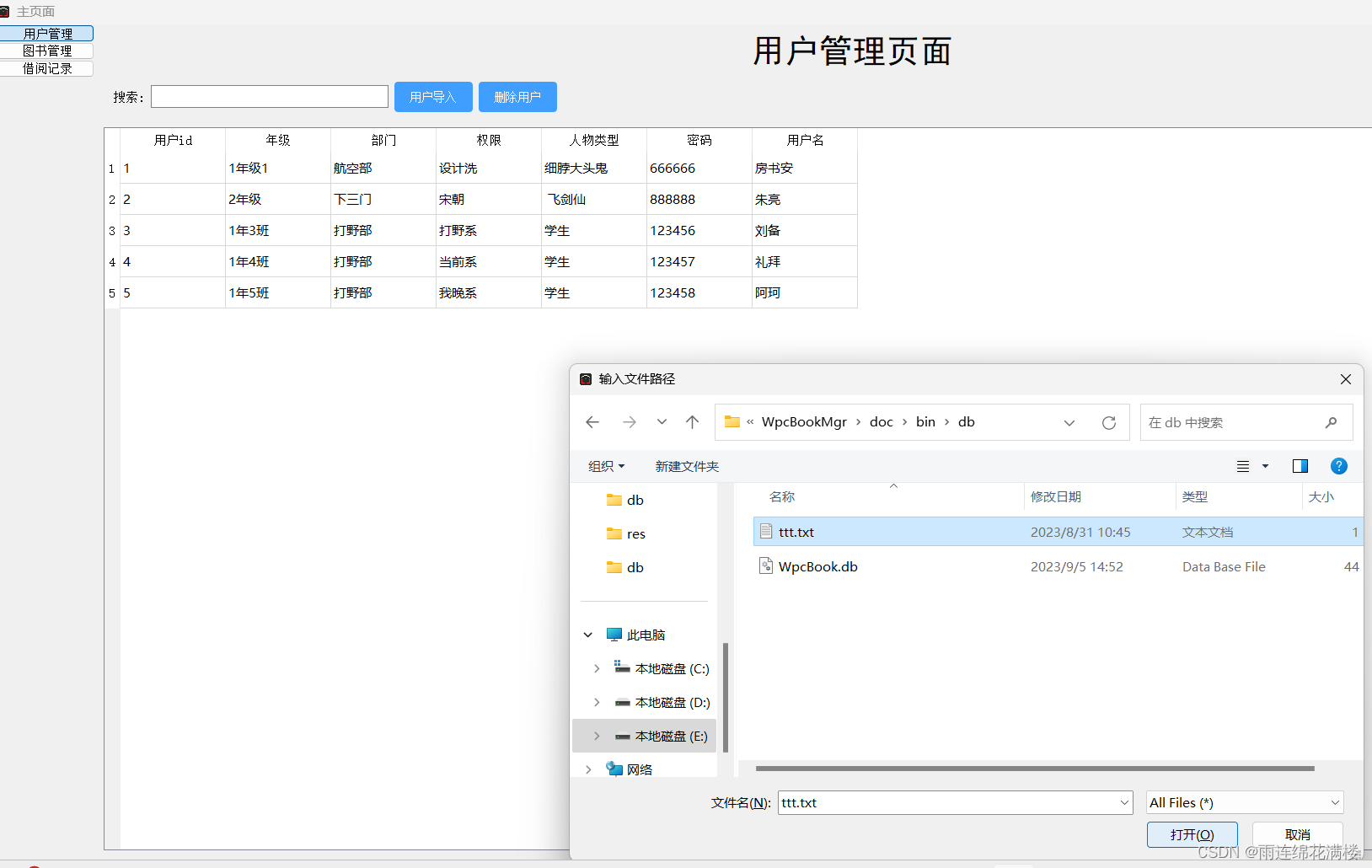Click the 用户名 column header
The height and width of the screenshot is (868, 1372).
point(805,141)
